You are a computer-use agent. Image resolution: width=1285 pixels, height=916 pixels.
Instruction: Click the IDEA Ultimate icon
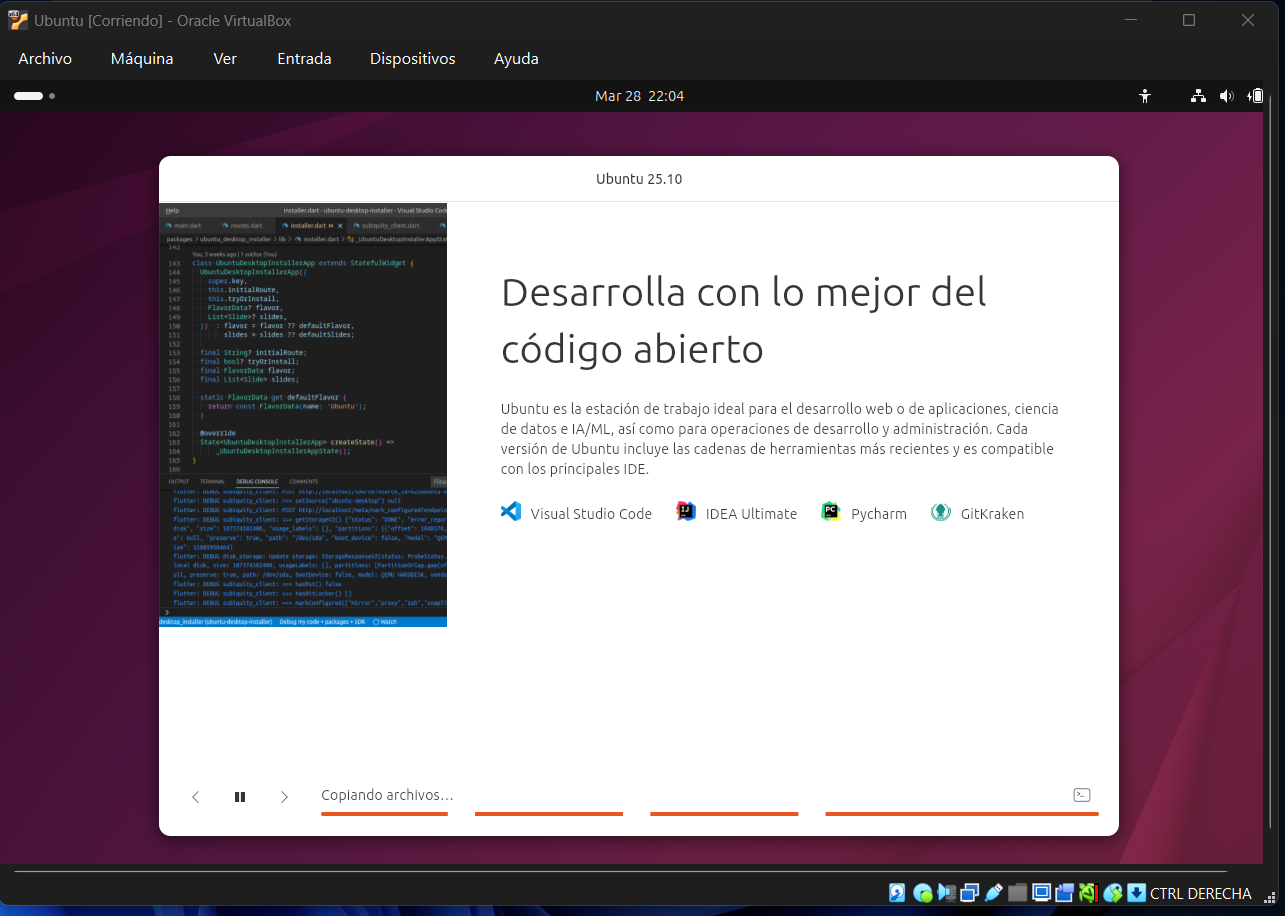pyautogui.click(x=686, y=511)
